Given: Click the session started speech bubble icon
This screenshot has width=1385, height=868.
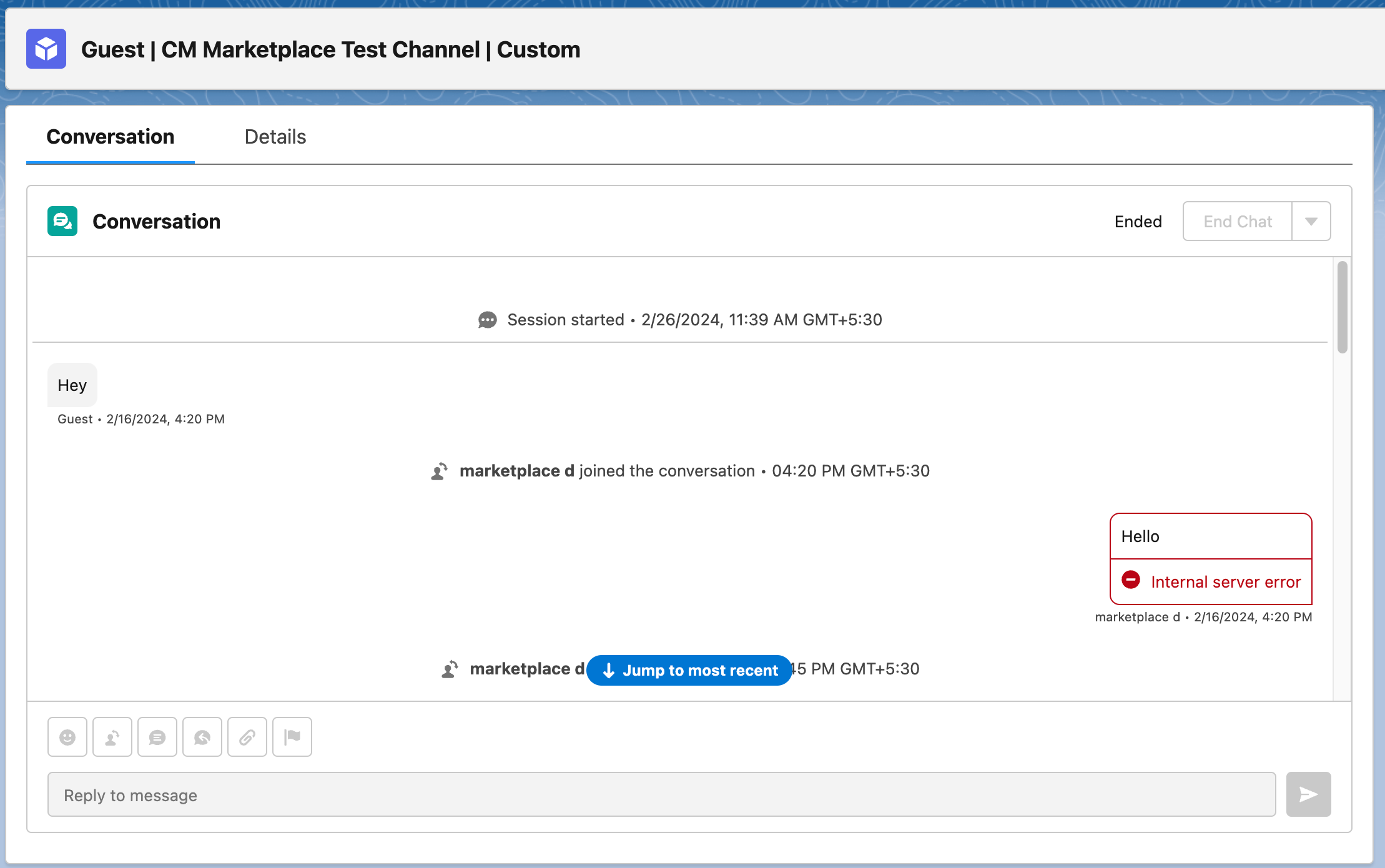Looking at the screenshot, I should coord(488,320).
